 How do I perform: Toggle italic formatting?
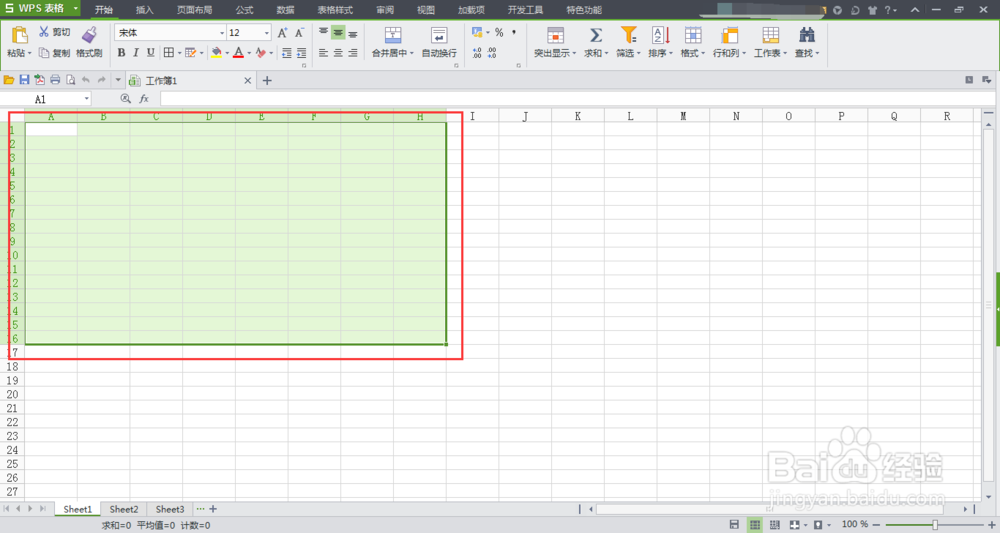136,53
